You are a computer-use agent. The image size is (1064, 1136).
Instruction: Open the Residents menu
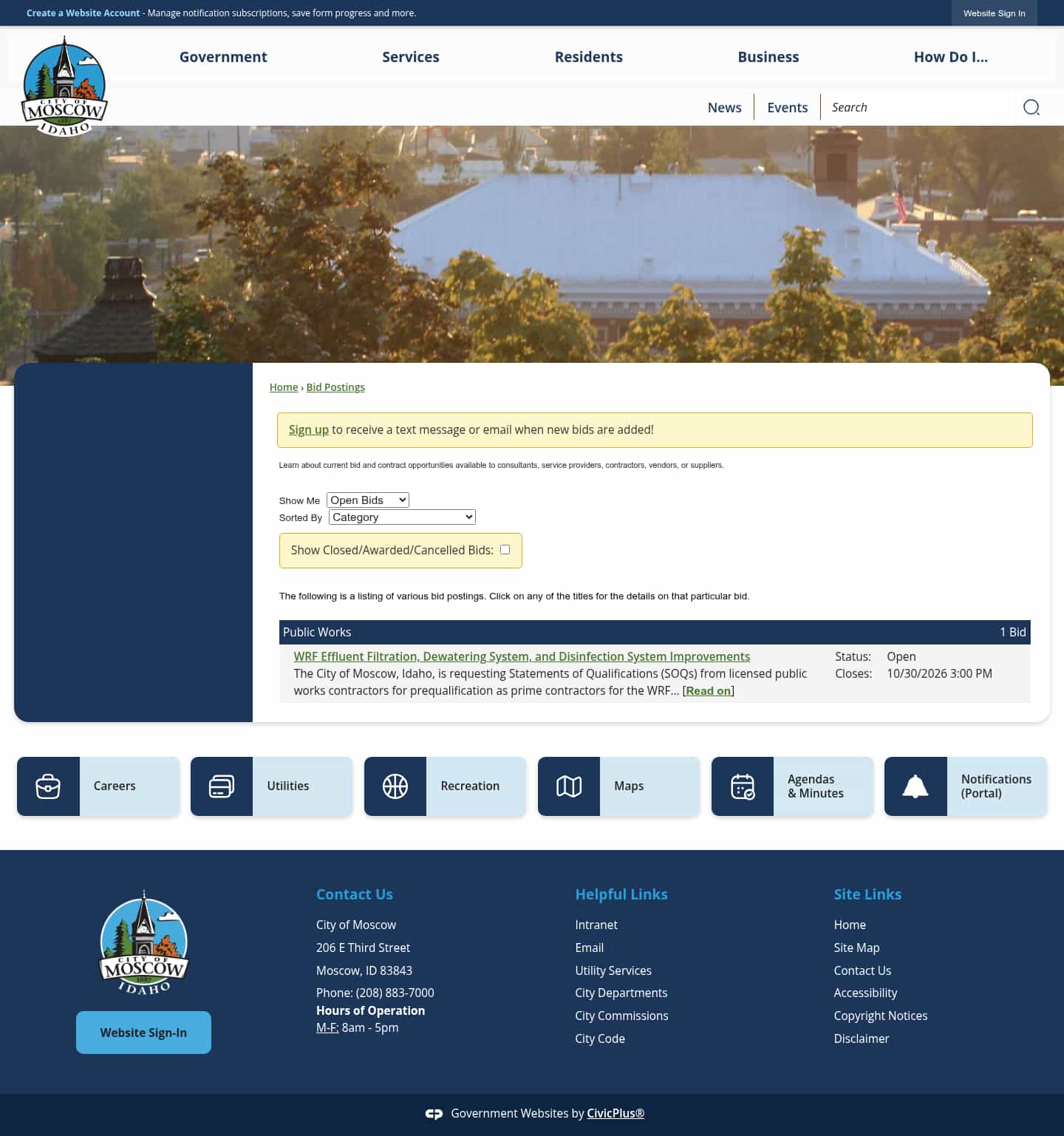pos(589,57)
